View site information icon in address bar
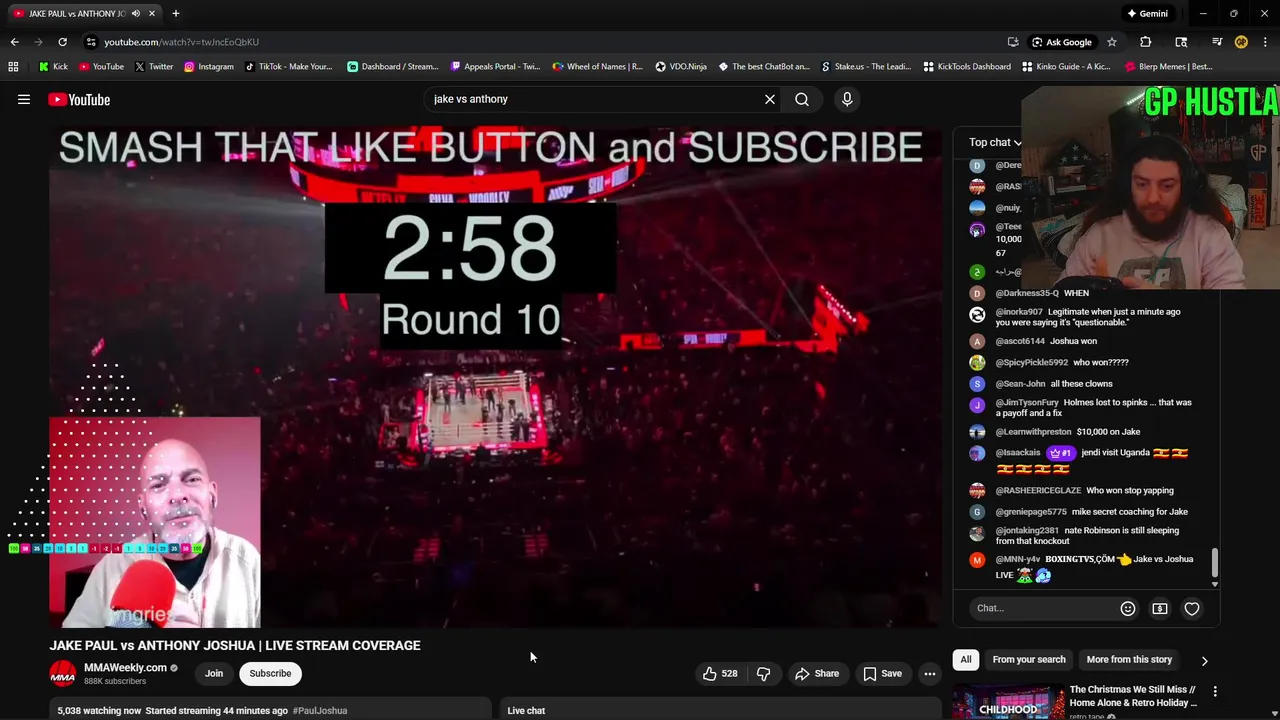The height and width of the screenshot is (720, 1280). coord(91,42)
